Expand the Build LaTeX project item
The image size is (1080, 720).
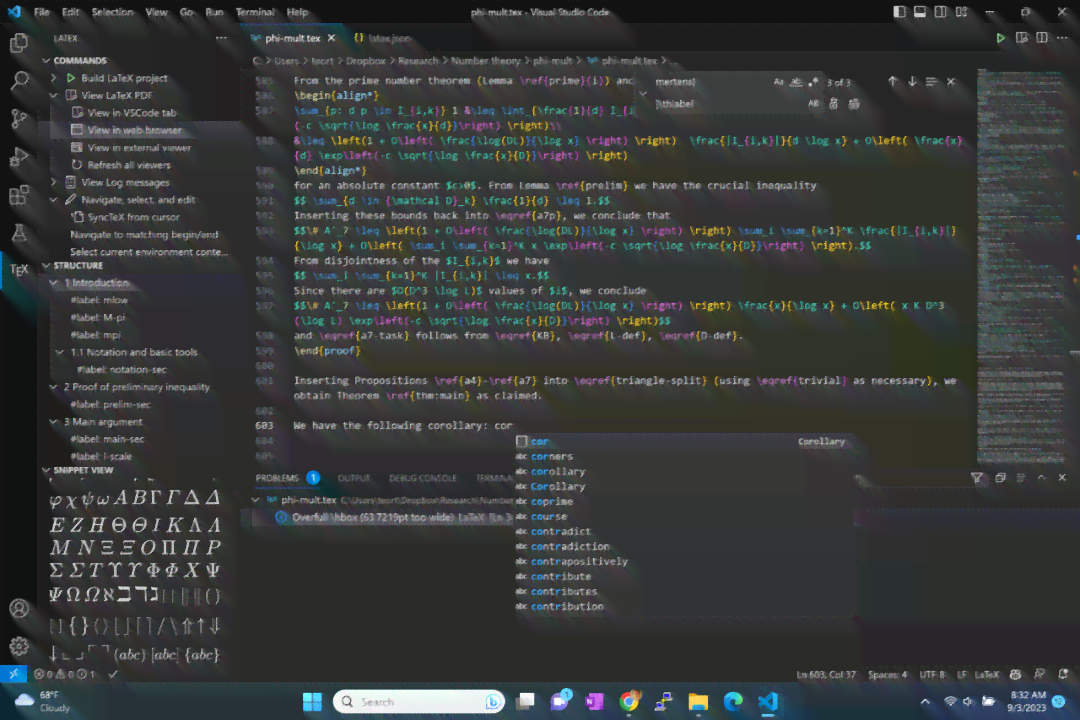(54, 78)
